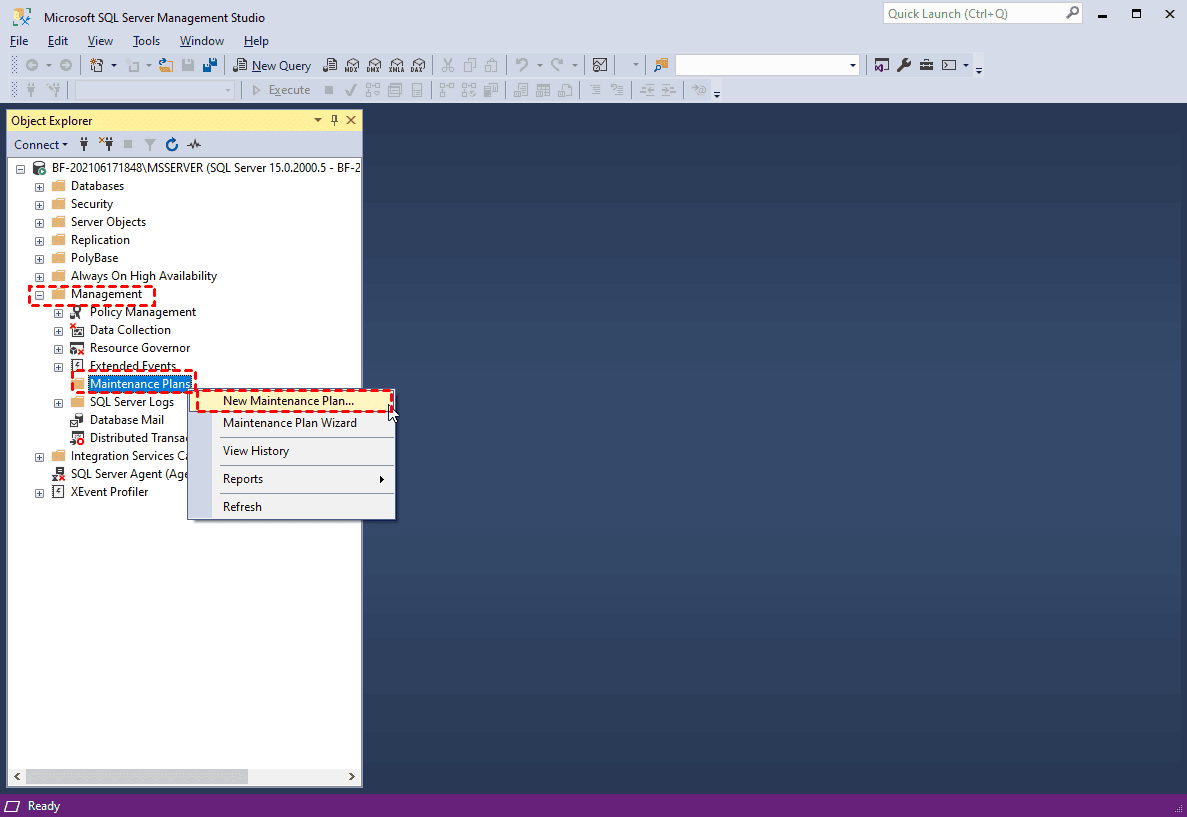1187x817 pixels.
Task: Click the toolbar options overflow arrow
Action: coord(979,70)
